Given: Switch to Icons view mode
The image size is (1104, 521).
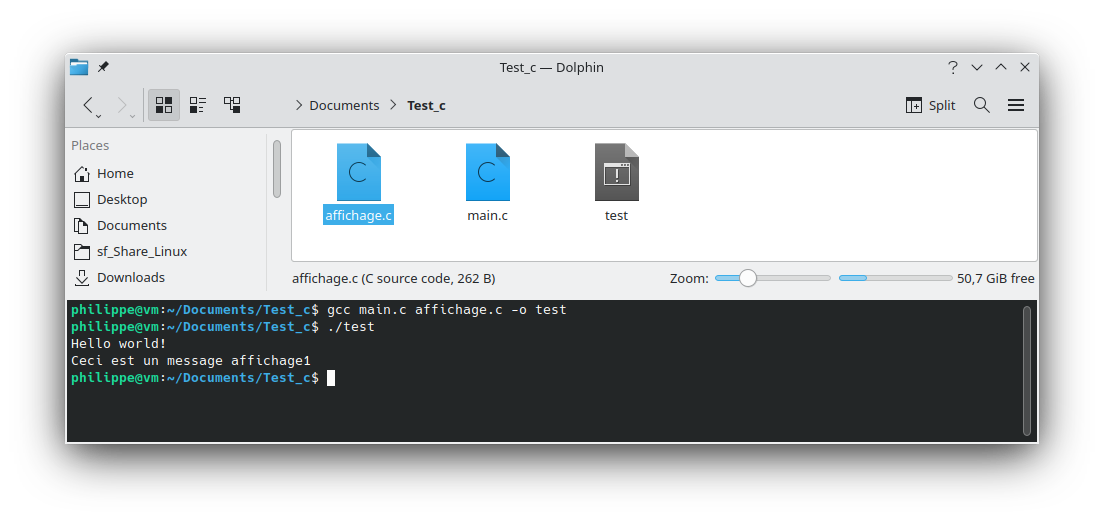Looking at the screenshot, I should coord(164,105).
